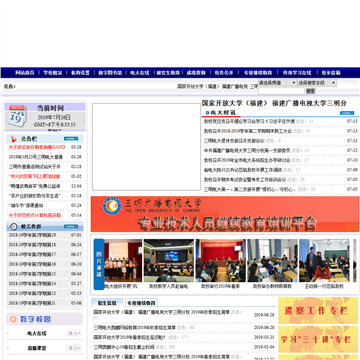Switch to the 专接继续教育 tab
The width and height of the screenshot is (360, 360).
click(x=141, y=303)
